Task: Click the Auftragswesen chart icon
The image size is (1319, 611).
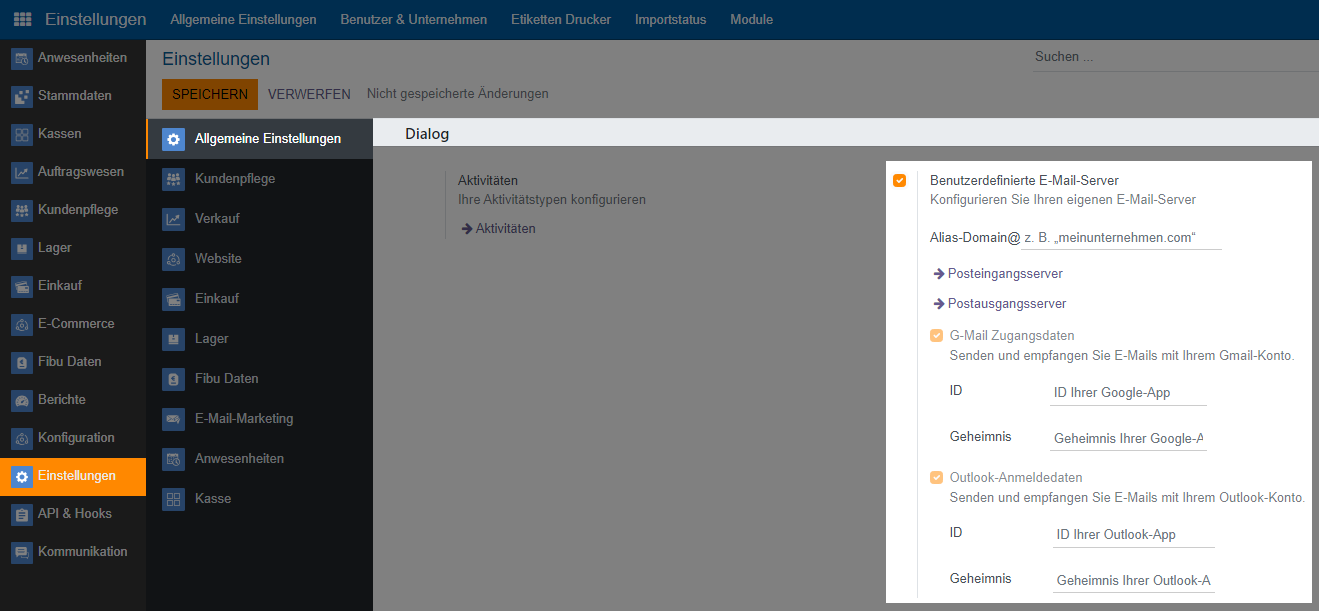Action: pyautogui.click(x=22, y=173)
